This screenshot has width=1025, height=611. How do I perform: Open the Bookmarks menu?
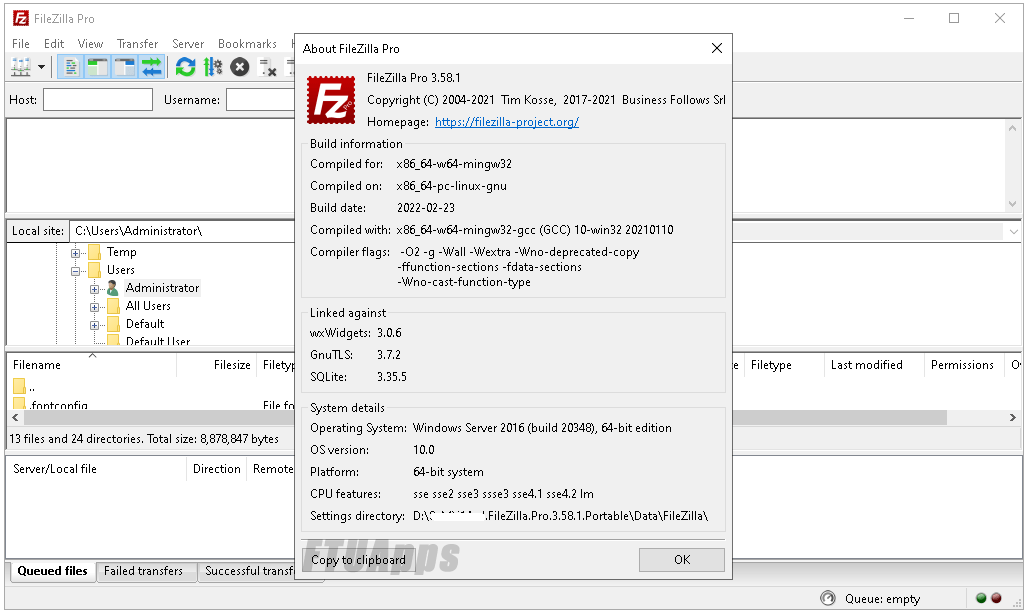(x=247, y=44)
